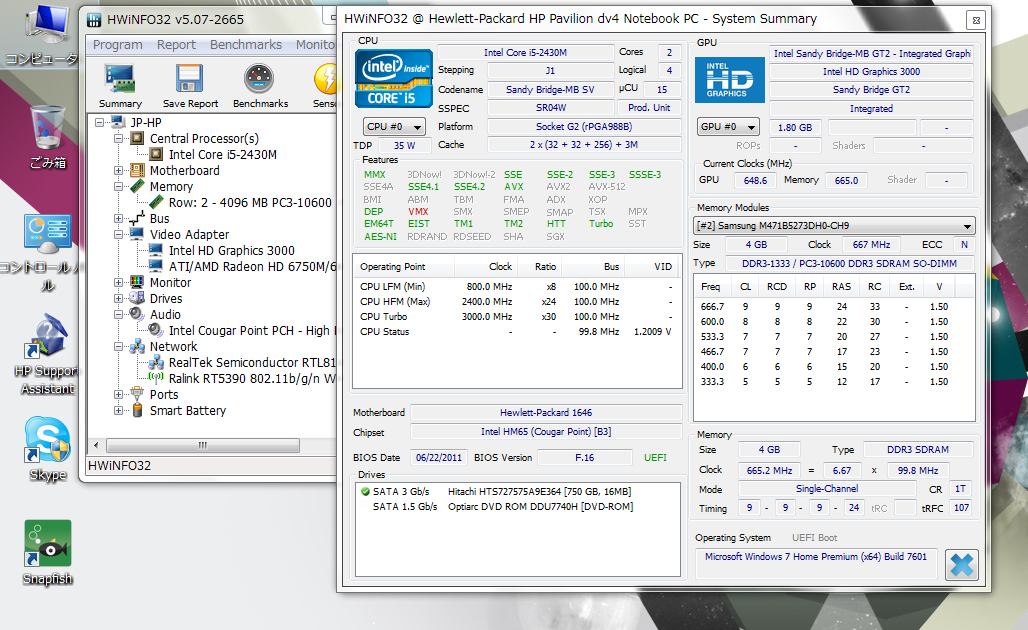The image size is (1028, 630).
Task: Expand the Smart Battery node
Action: click(118, 410)
